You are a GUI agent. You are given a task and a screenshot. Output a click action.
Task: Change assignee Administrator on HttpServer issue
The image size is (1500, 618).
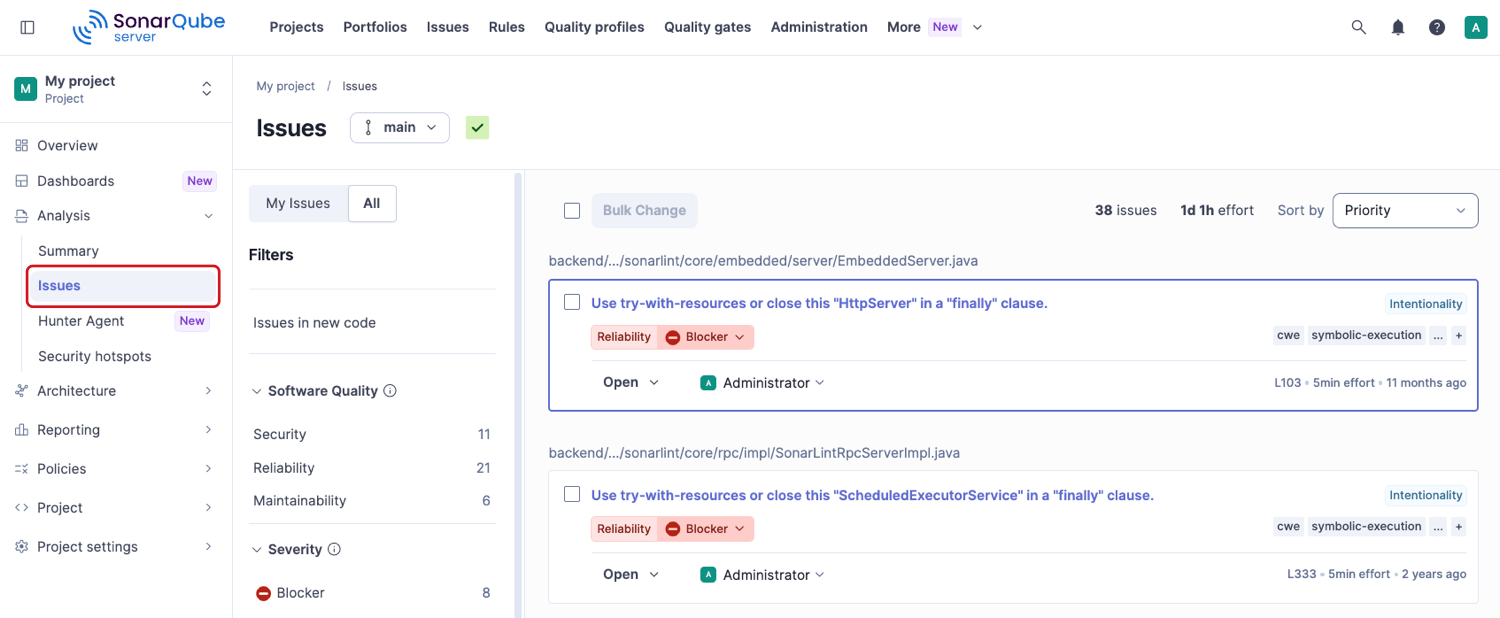tap(763, 383)
